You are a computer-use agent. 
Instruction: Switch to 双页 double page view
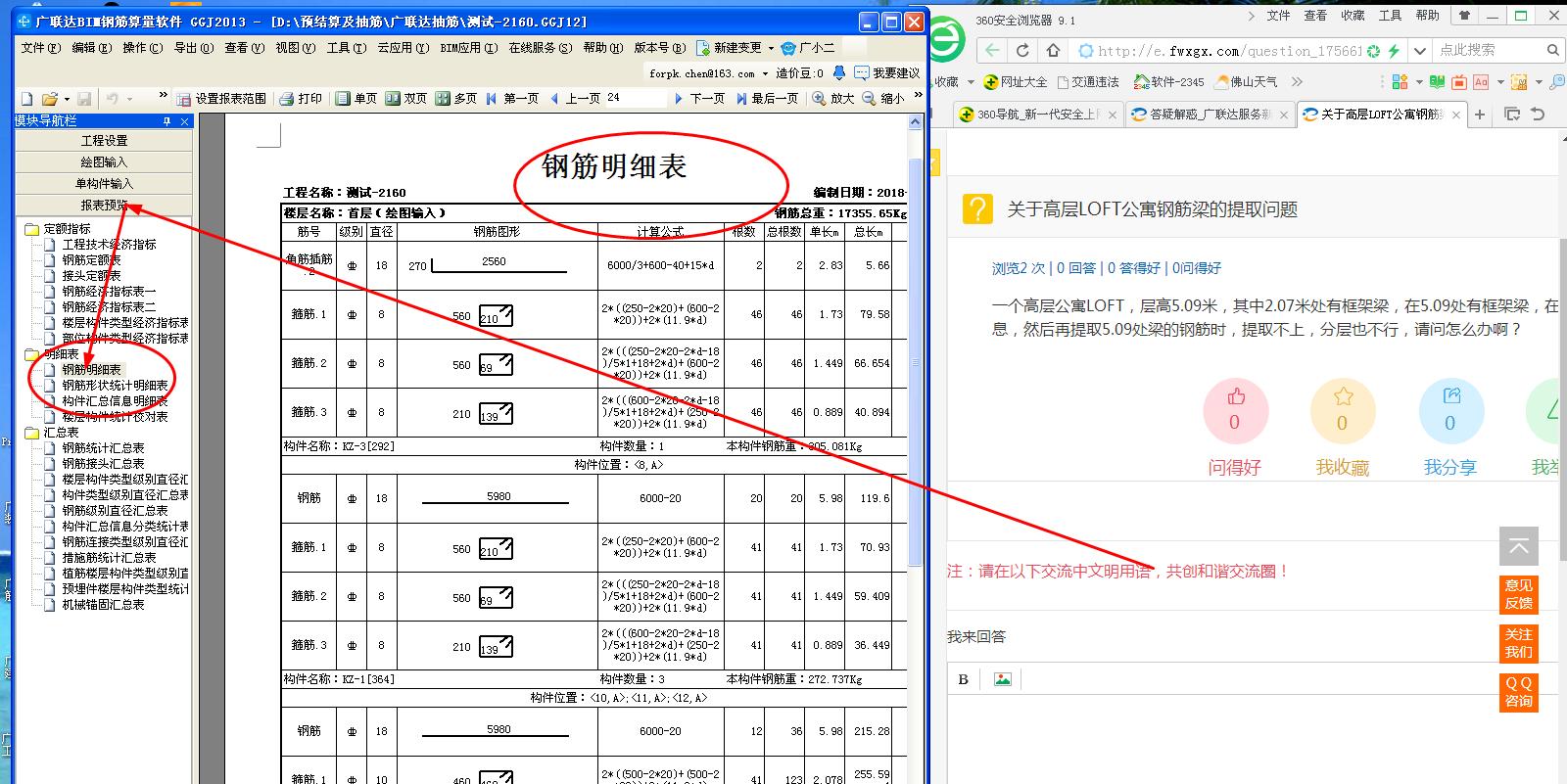tap(406, 98)
